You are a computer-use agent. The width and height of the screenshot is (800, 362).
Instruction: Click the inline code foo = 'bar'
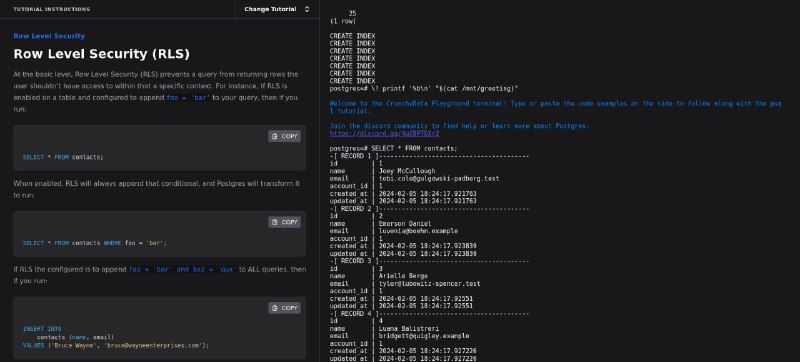click(188, 97)
